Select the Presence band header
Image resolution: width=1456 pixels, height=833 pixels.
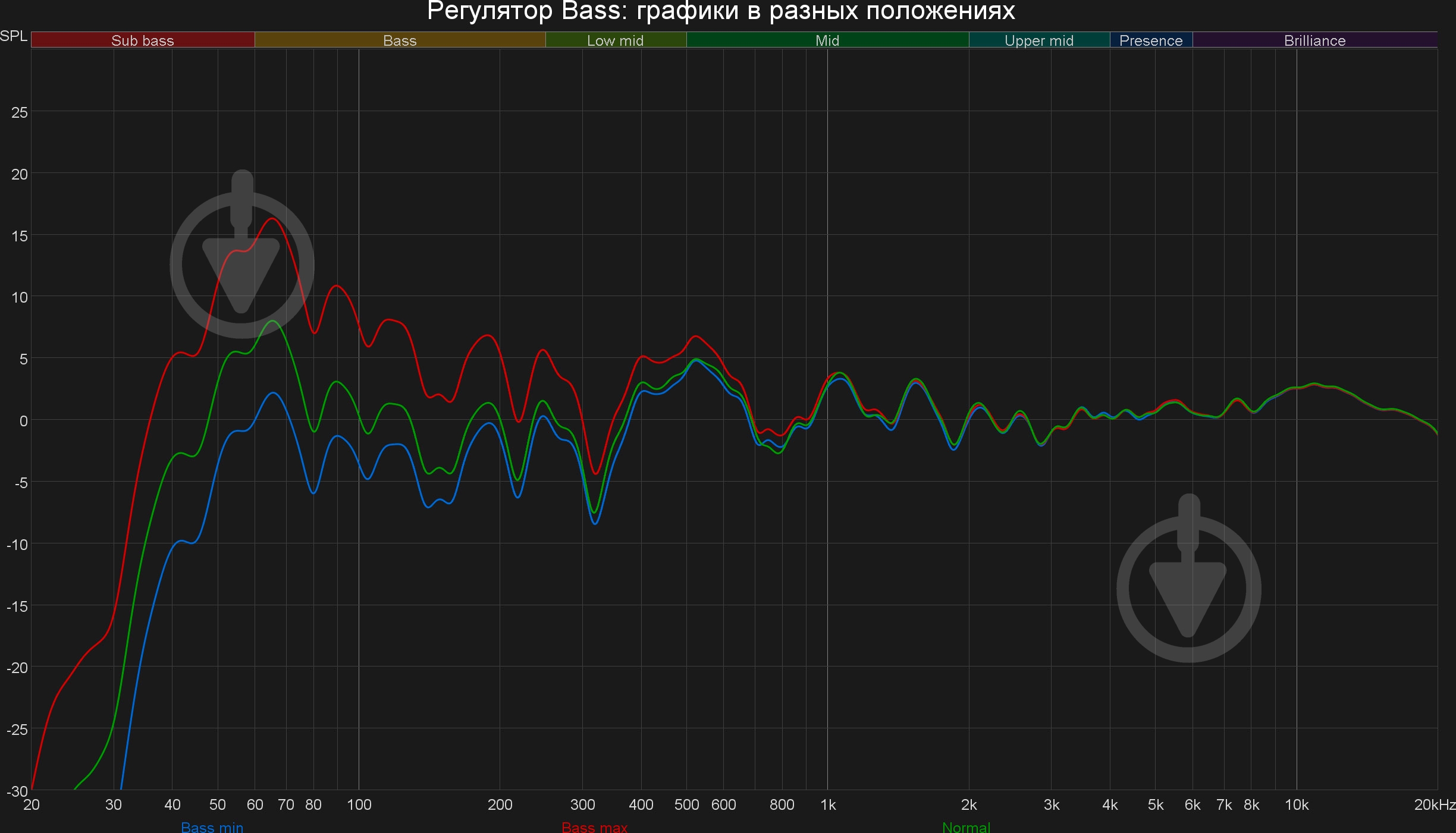point(1150,40)
